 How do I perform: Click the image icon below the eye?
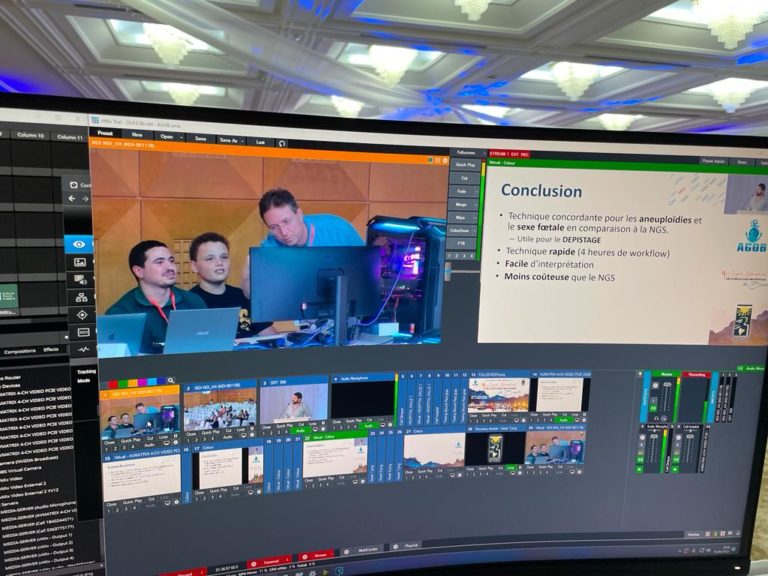pos(79,262)
